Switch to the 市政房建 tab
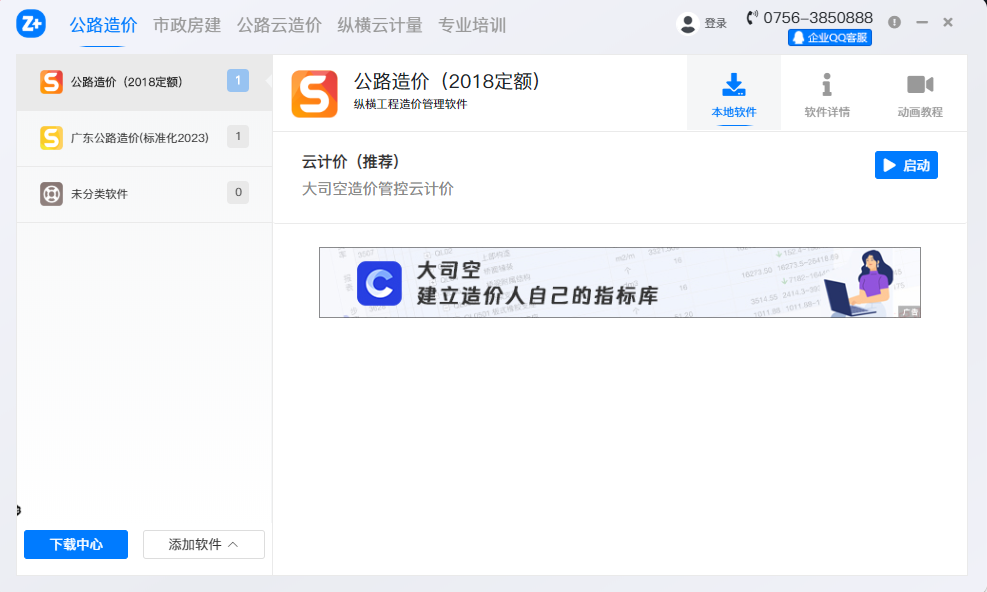Screen dimensions: 987x592 [187, 25]
